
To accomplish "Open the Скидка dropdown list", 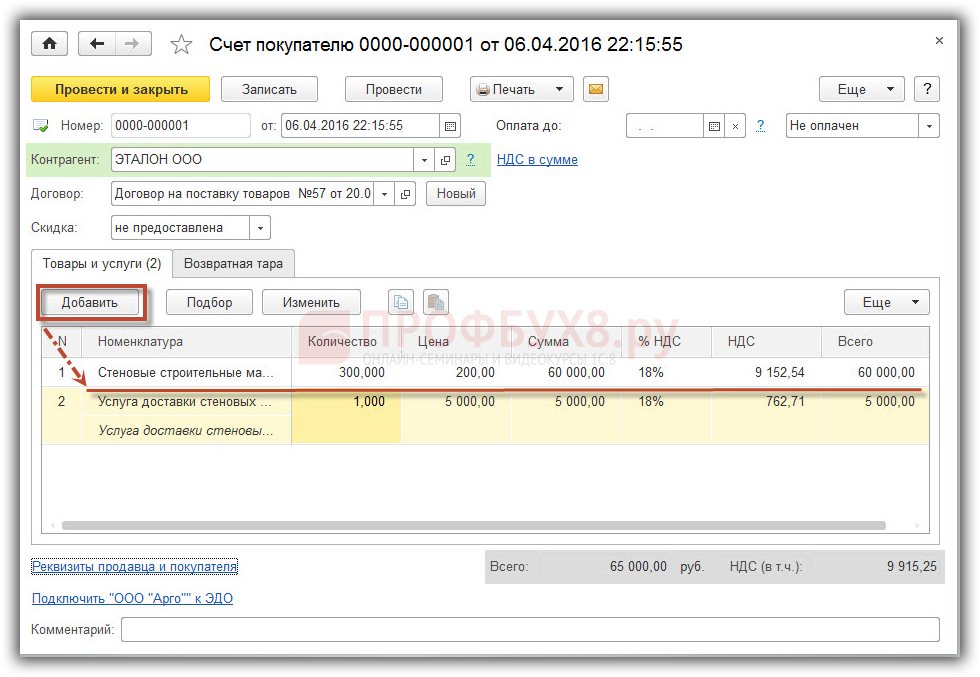I will 260,228.
